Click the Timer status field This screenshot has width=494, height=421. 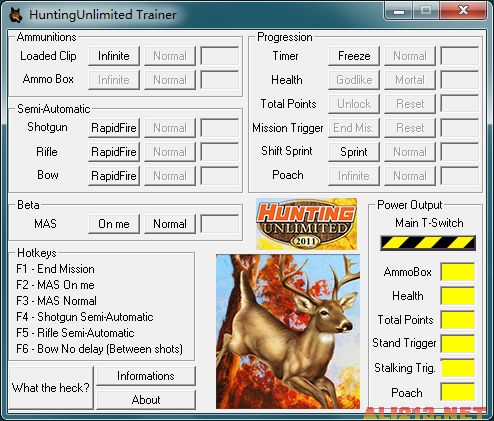tap(459, 56)
